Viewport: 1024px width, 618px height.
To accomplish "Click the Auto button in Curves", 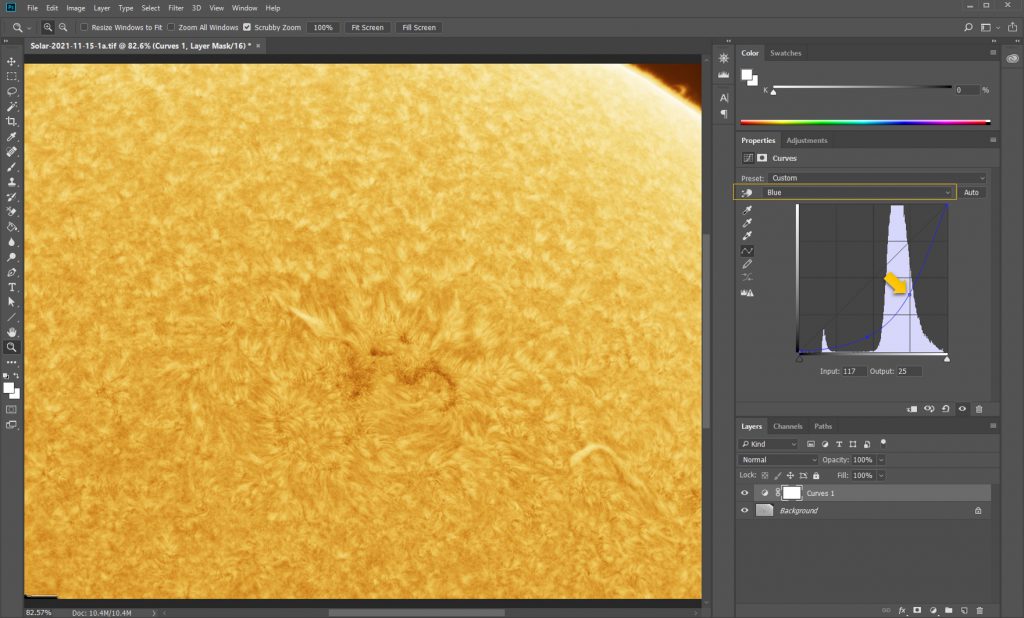I will 971,192.
